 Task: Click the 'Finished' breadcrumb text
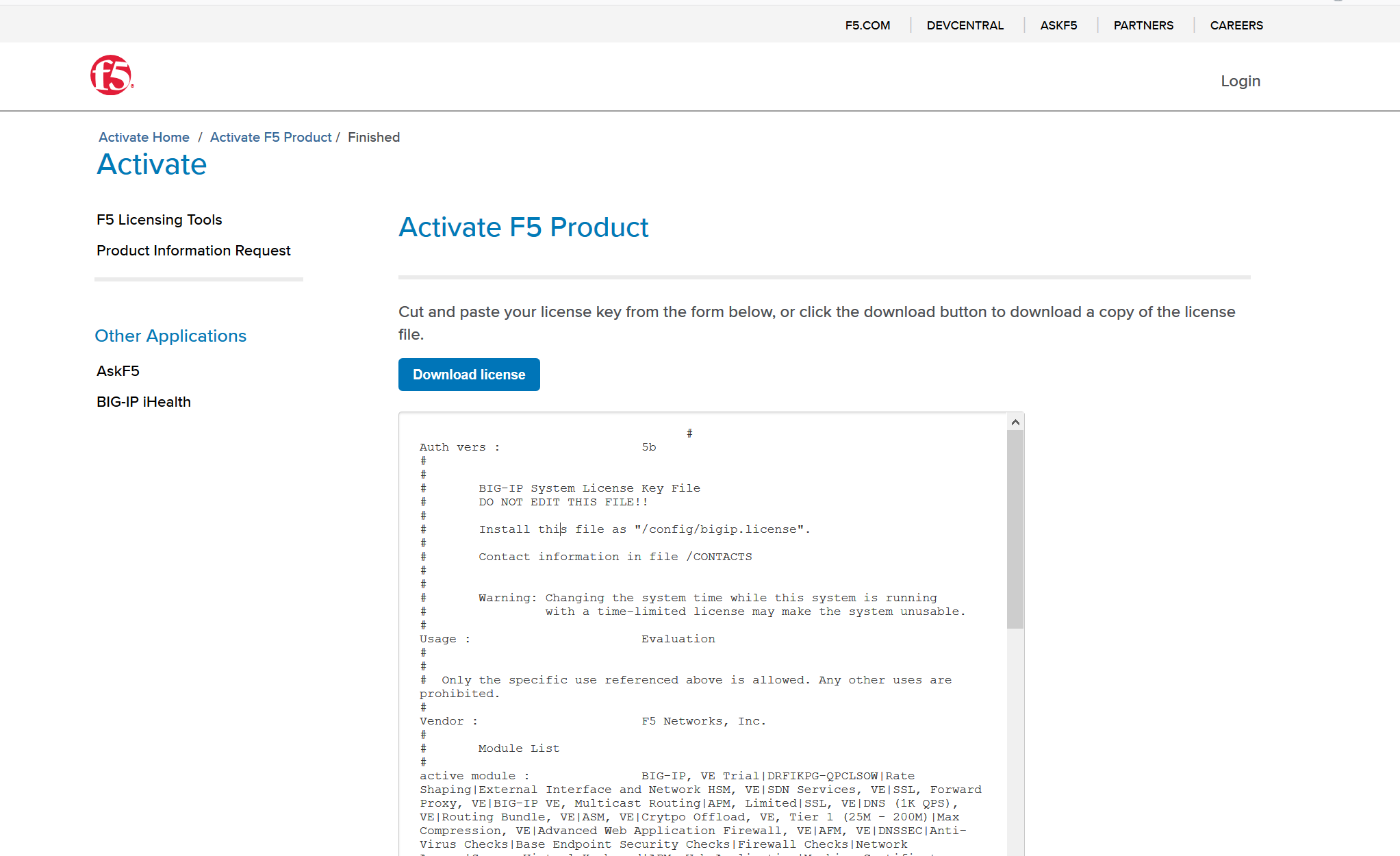(374, 137)
